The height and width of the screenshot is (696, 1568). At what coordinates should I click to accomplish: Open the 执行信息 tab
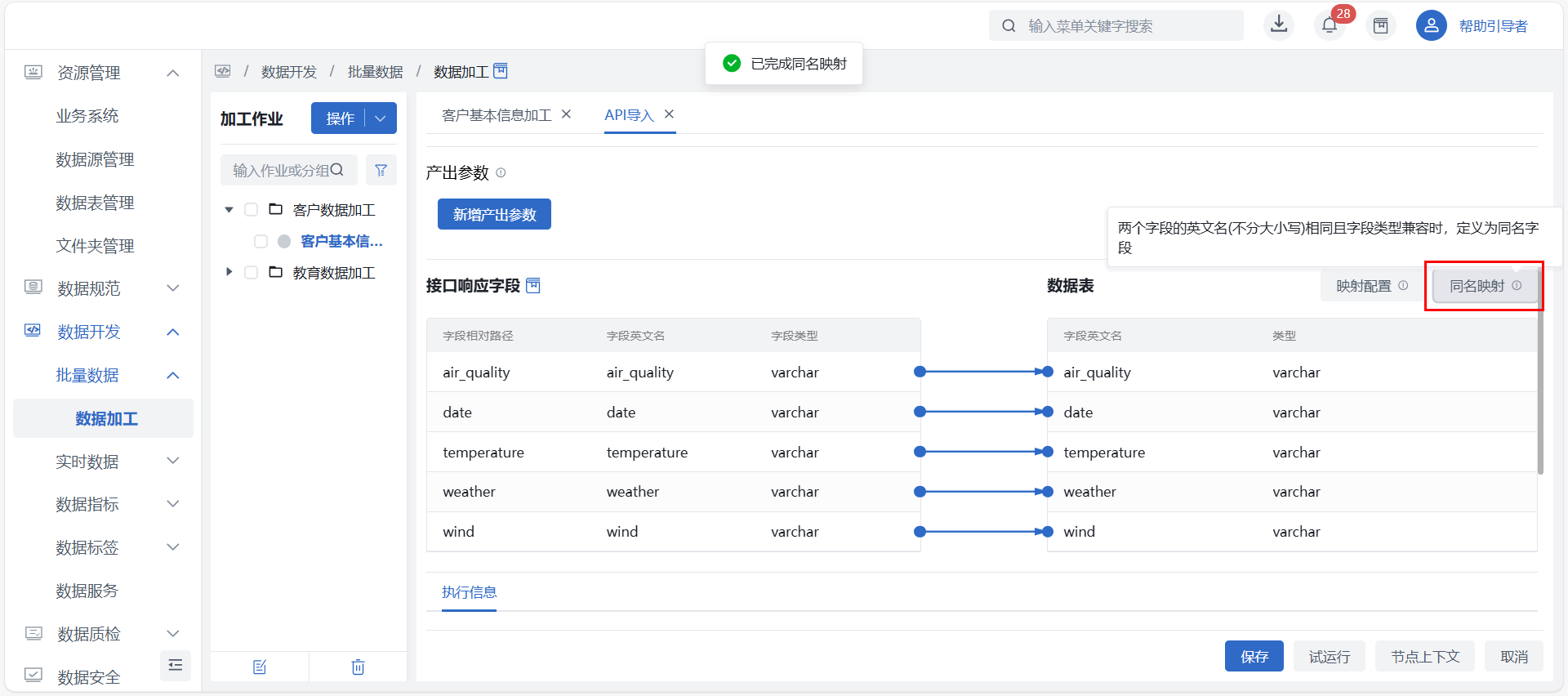click(x=469, y=592)
